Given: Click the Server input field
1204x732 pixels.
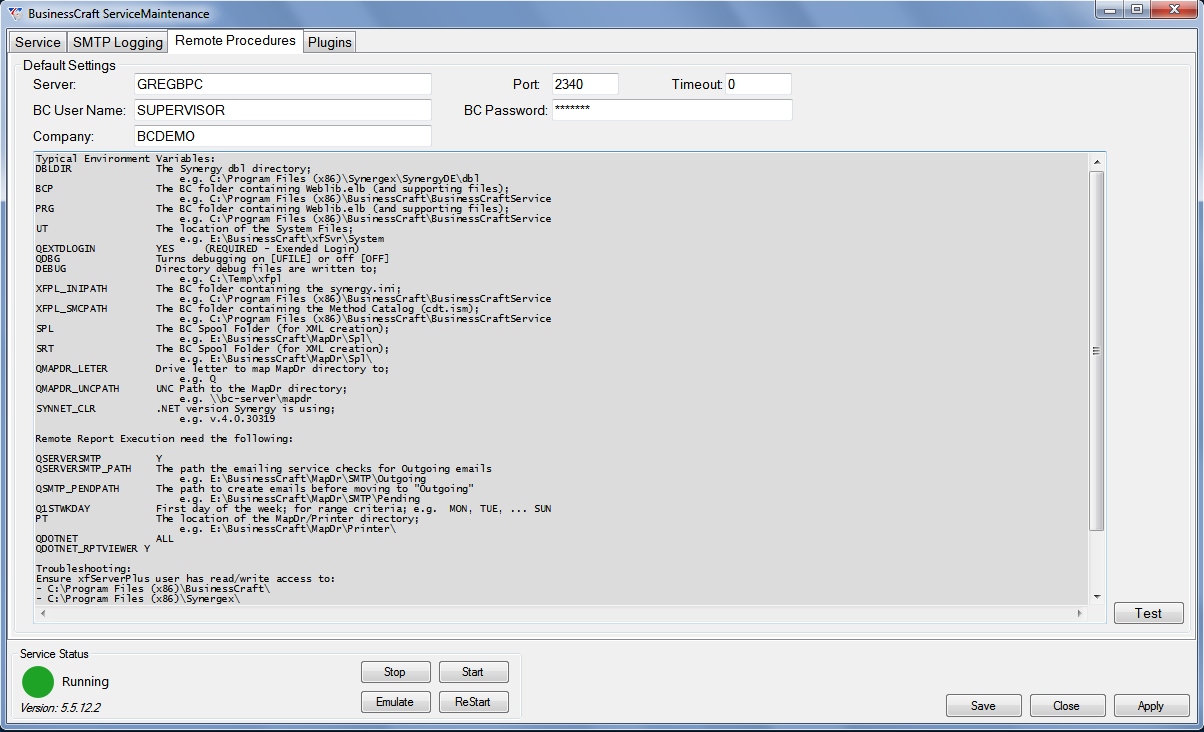Looking at the screenshot, I should (282, 84).
